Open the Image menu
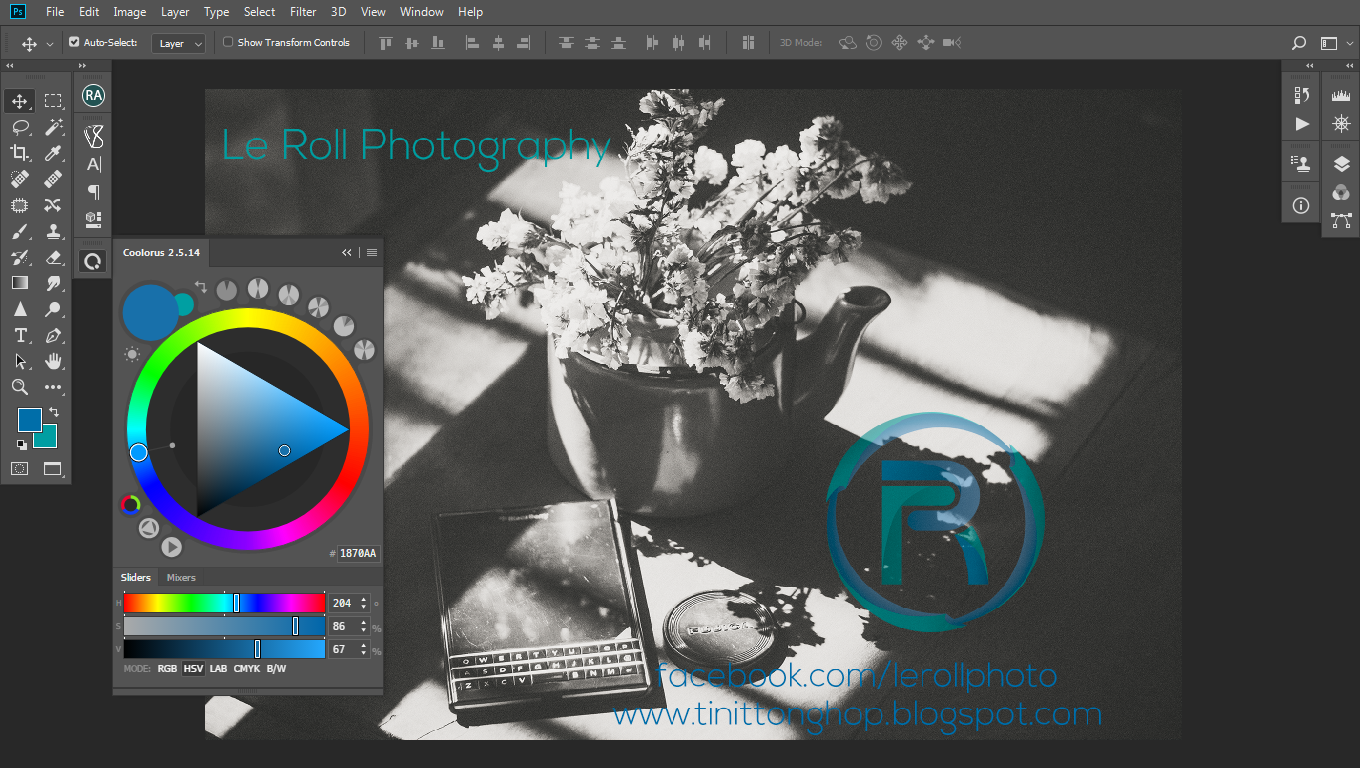The image size is (1360, 768). (x=130, y=12)
